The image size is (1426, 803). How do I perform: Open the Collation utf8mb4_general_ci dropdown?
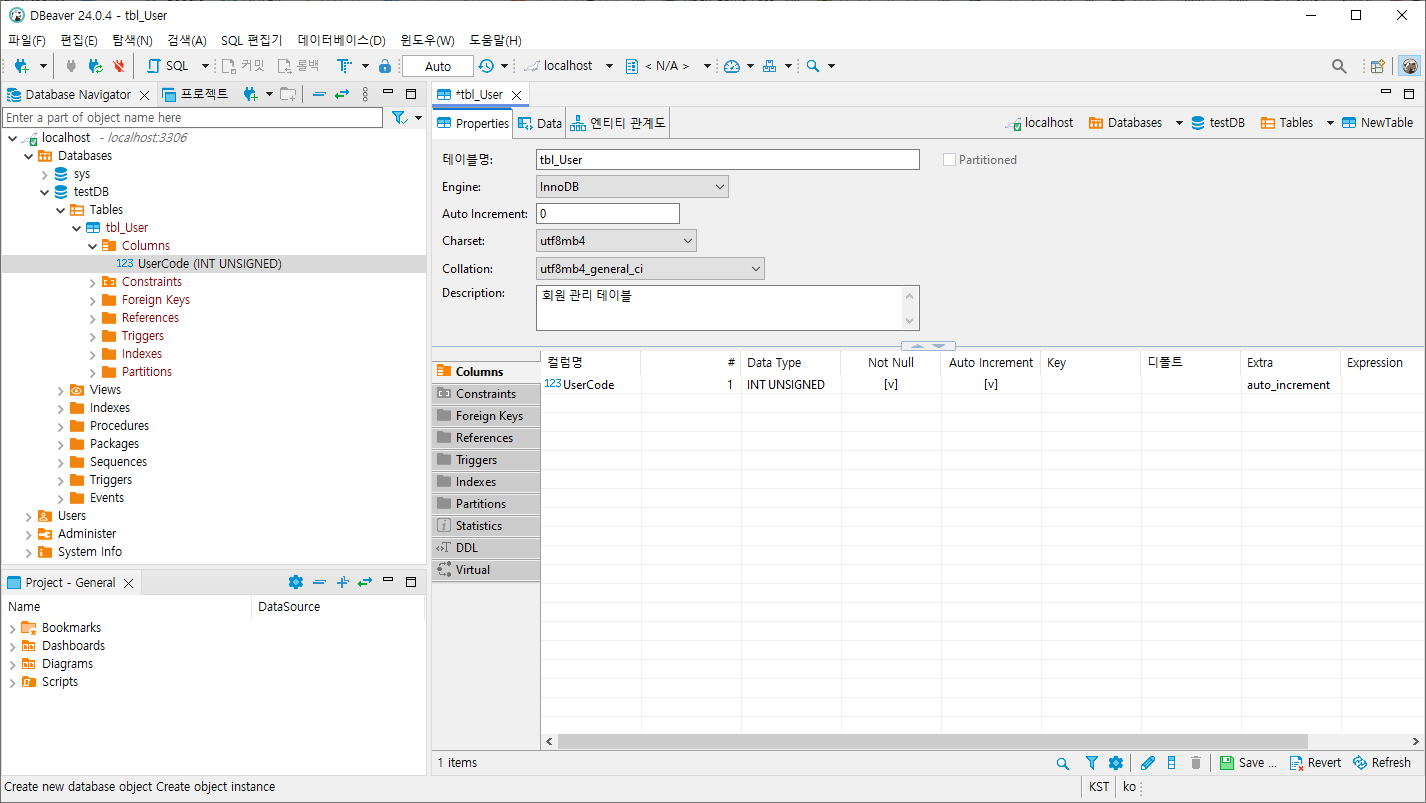coord(650,269)
